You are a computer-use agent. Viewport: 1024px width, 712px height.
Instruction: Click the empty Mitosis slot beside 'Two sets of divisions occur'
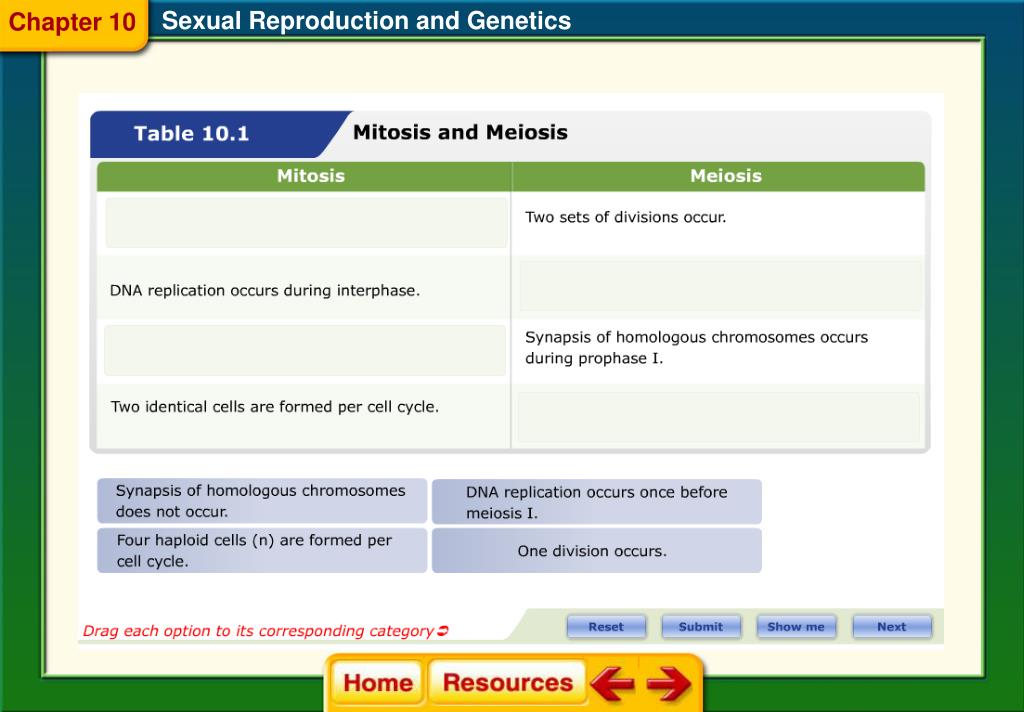click(306, 223)
